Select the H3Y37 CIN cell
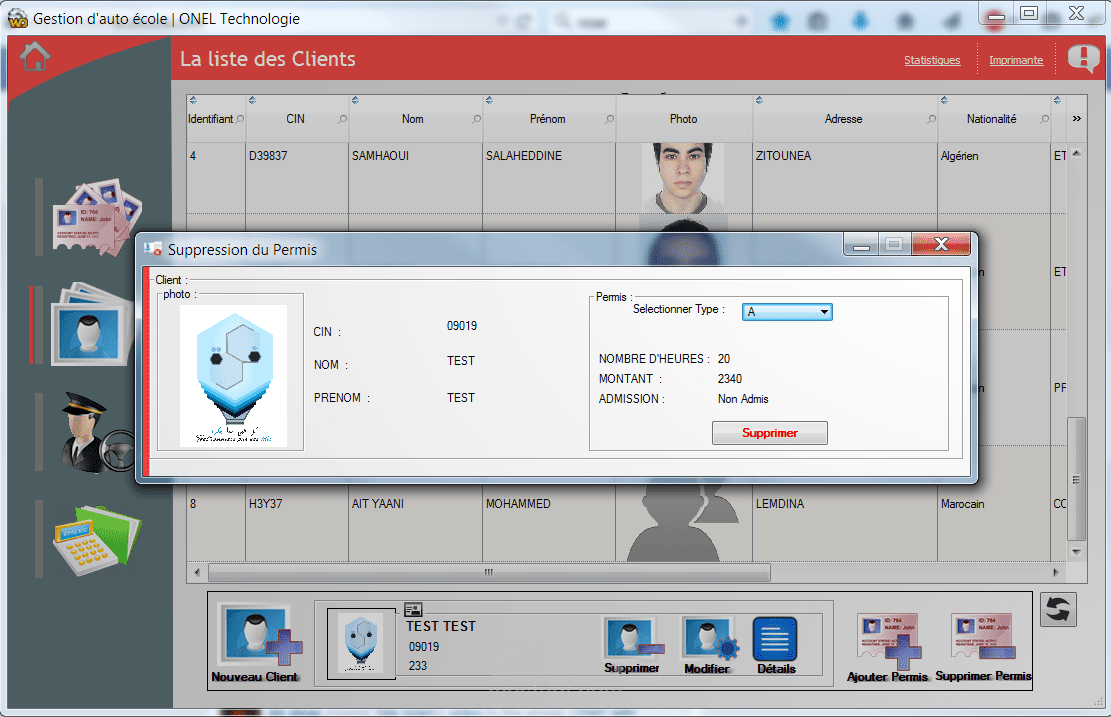This screenshot has height=717, width=1111. pos(297,524)
